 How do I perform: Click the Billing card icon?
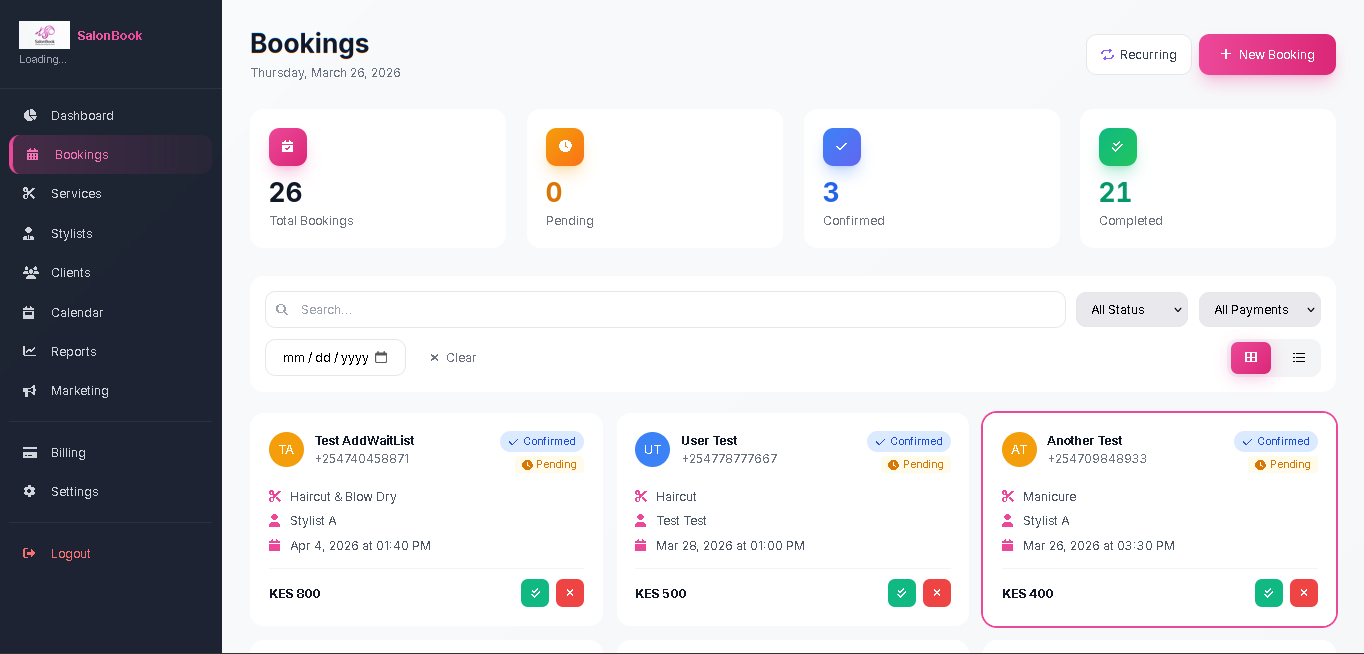click(x=30, y=452)
